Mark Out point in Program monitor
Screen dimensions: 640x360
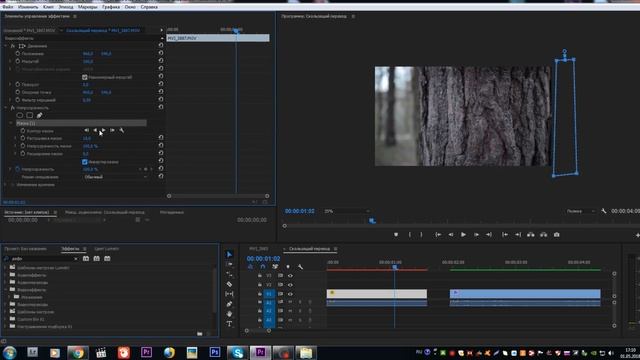422,235
